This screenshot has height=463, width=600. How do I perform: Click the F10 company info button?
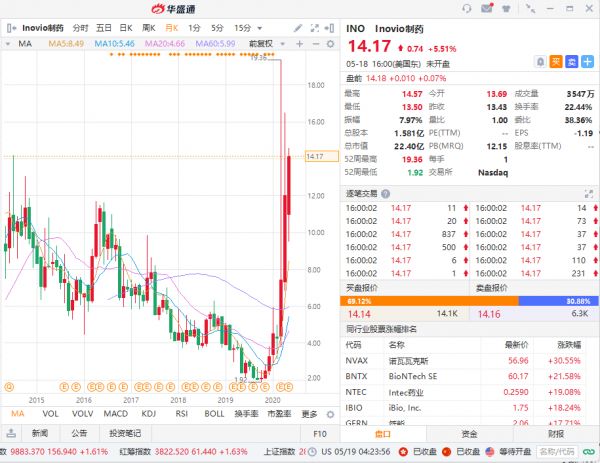click(x=320, y=433)
